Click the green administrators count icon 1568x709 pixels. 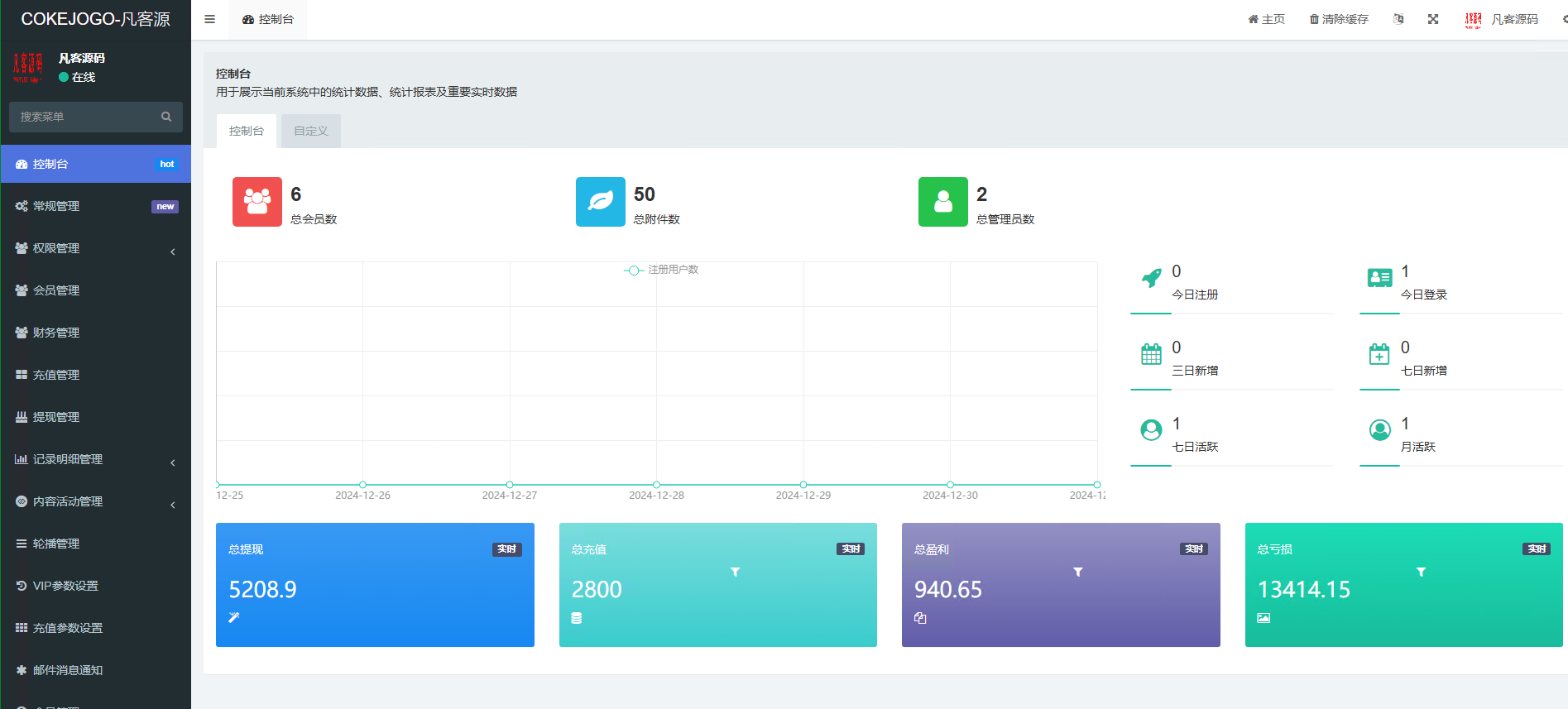(942, 202)
